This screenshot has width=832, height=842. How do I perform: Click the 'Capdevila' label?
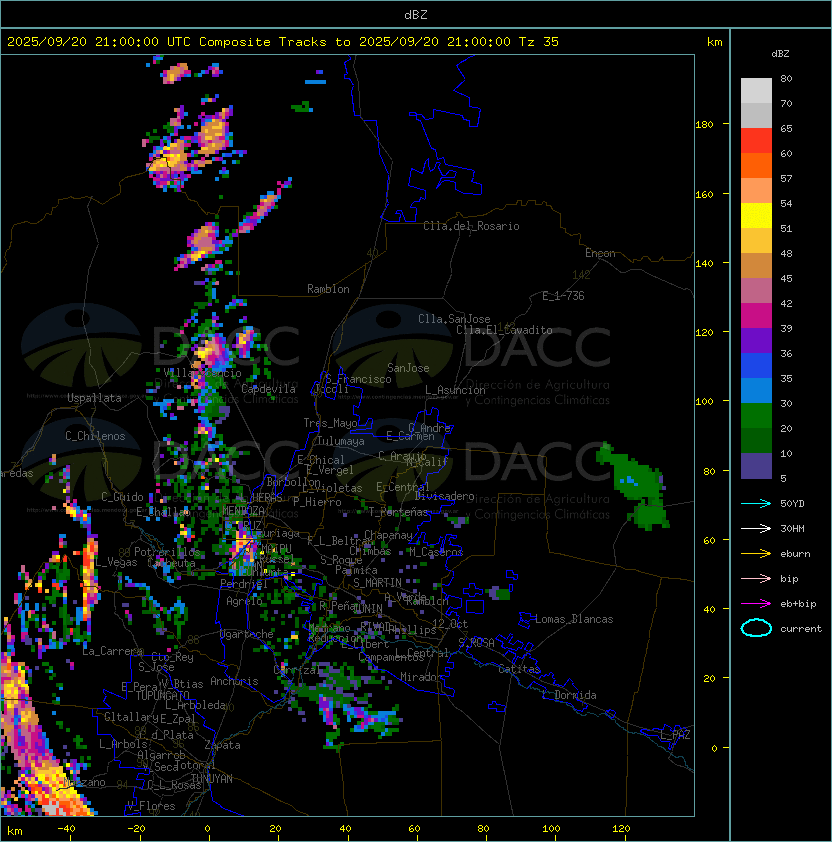(268, 389)
